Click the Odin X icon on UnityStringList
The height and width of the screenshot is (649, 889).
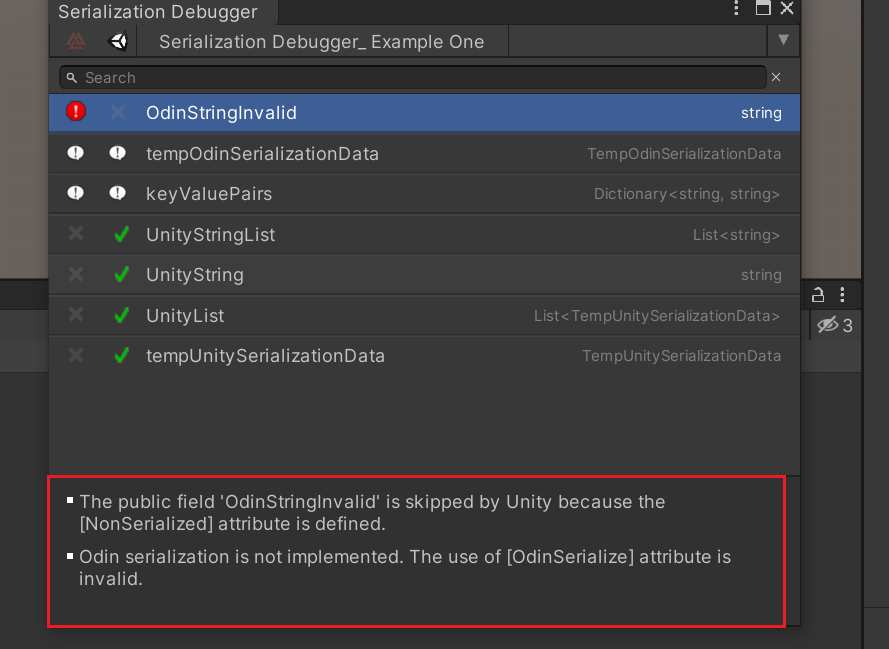76,234
